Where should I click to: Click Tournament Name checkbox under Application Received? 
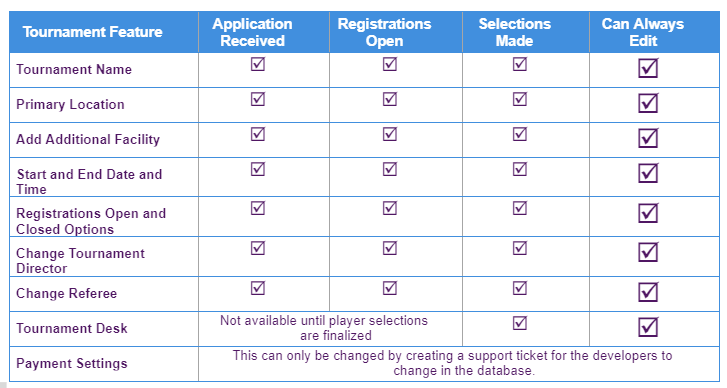pos(258,64)
